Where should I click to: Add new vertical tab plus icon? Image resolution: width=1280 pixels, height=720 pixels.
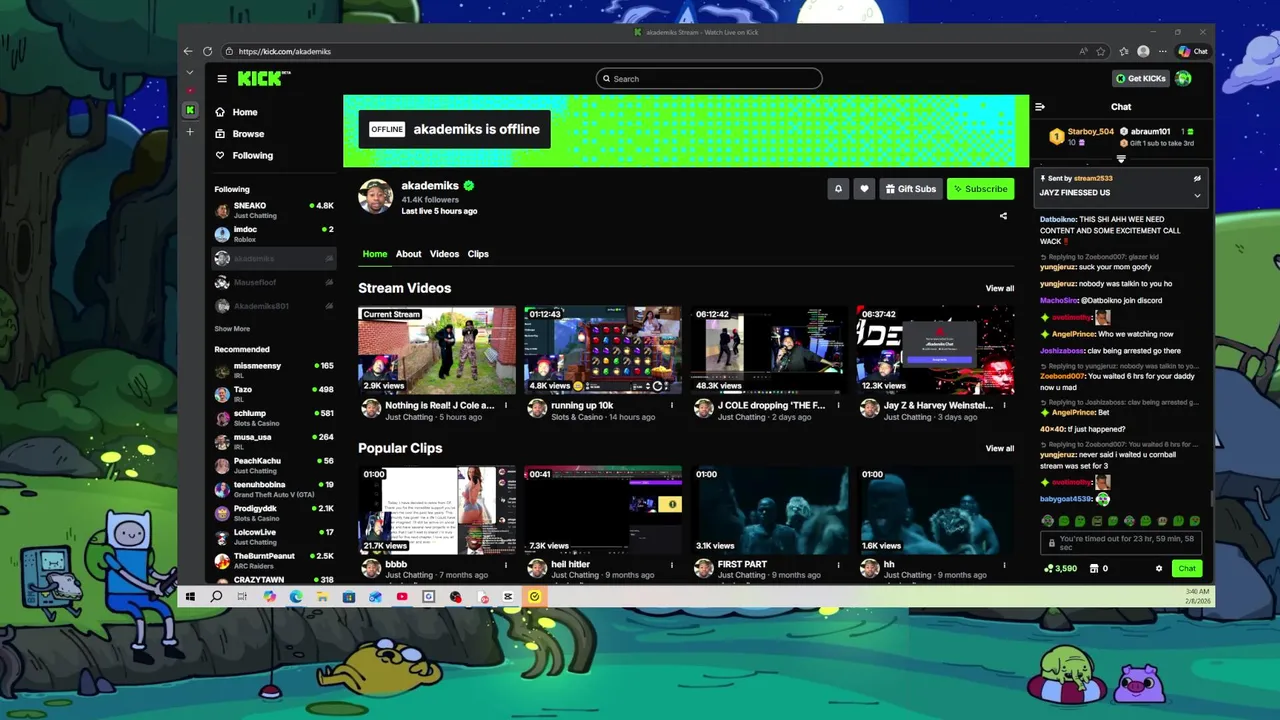[190, 132]
